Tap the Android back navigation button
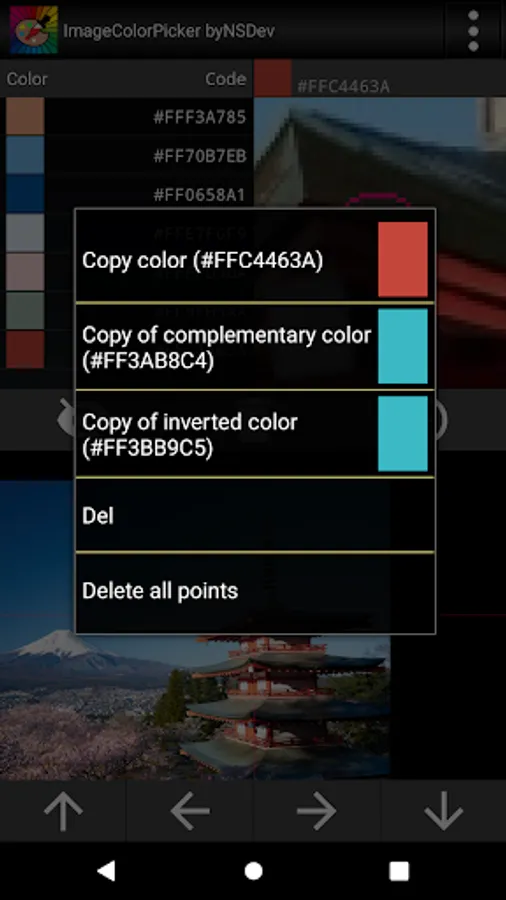Image resolution: width=506 pixels, height=900 pixels. [x=107, y=870]
